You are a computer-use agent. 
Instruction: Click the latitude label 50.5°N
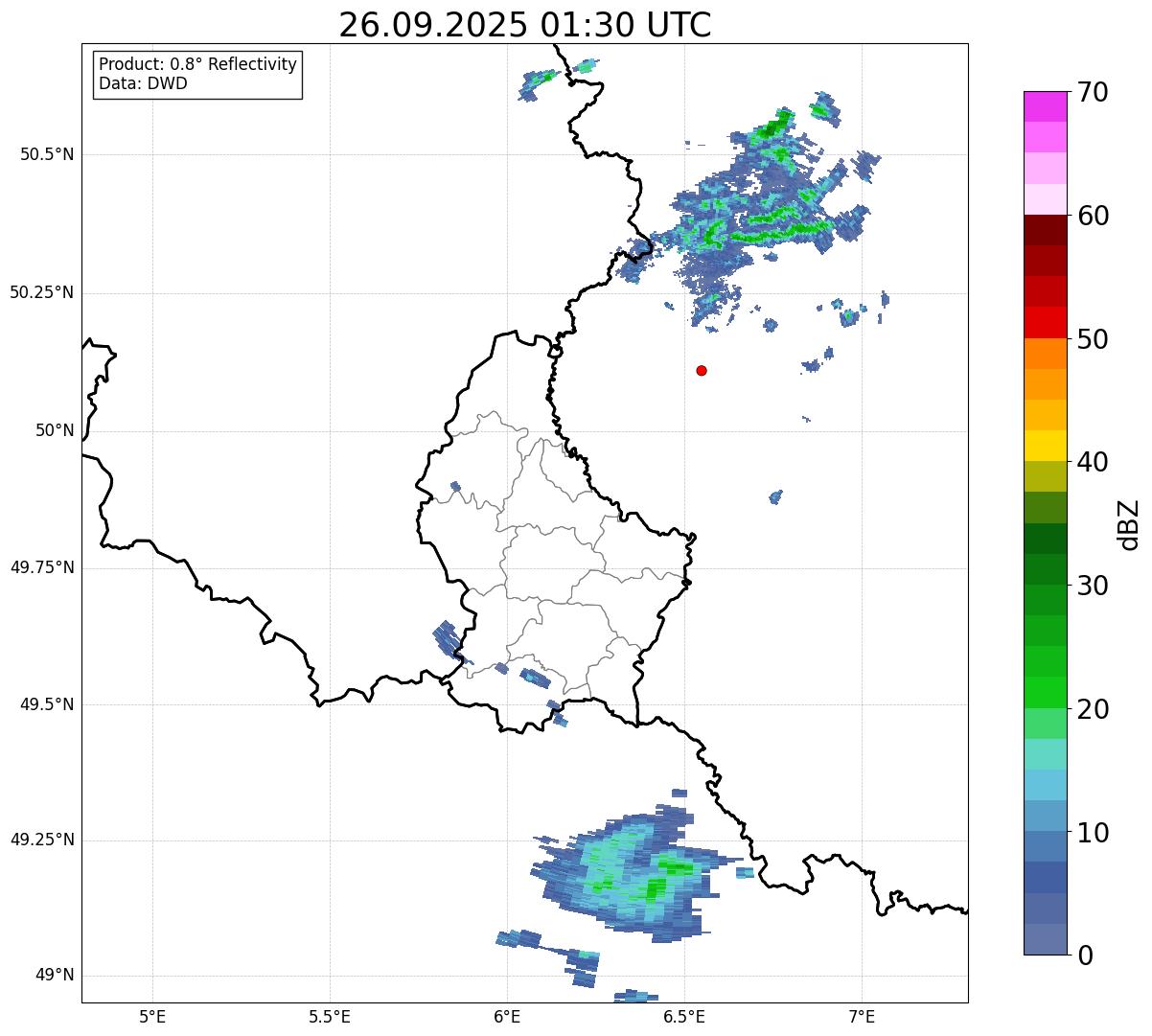pyautogui.click(x=47, y=154)
